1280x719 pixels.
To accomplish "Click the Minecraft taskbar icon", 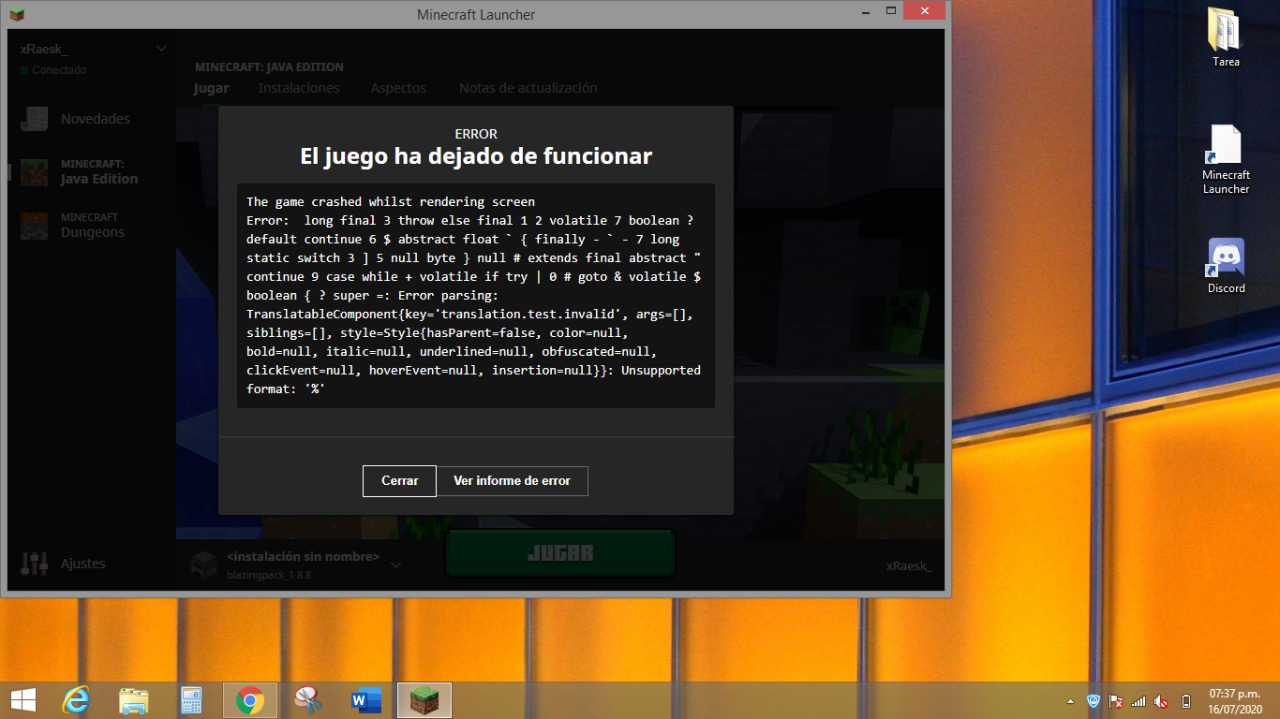I will click(x=424, y=700).
